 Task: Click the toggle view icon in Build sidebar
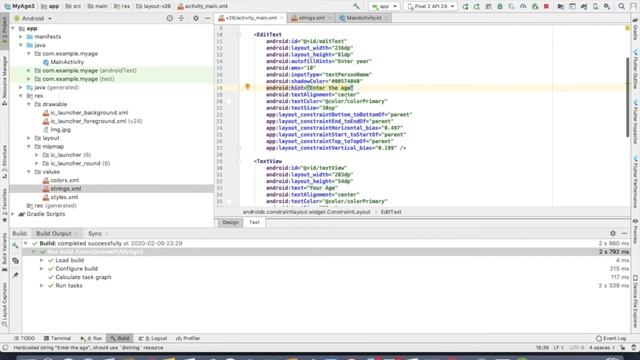[16, 260]
